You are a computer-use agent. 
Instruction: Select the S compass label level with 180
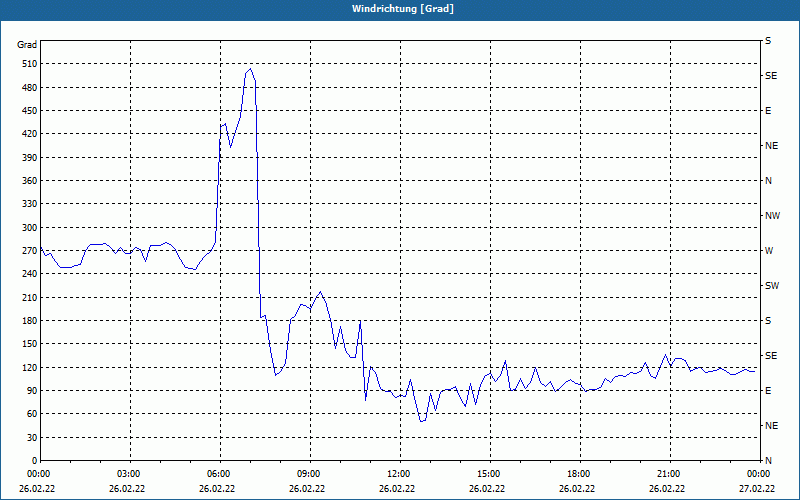pyautogui.click(x=768, y=321)
